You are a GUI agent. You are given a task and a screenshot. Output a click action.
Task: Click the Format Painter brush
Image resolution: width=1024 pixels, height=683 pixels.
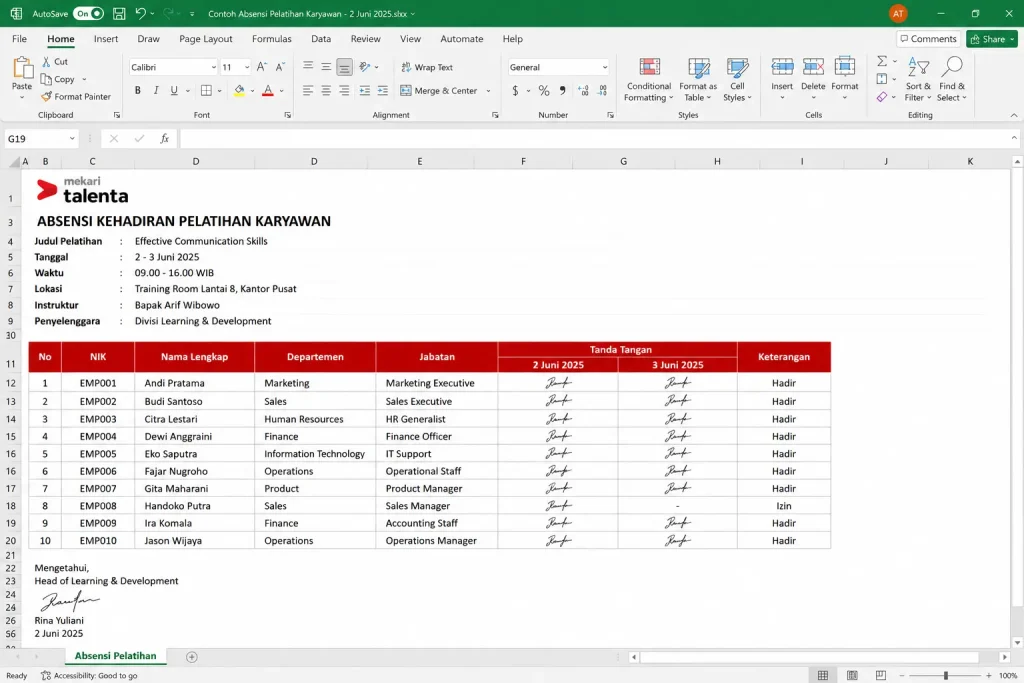[x=46, y=97]
